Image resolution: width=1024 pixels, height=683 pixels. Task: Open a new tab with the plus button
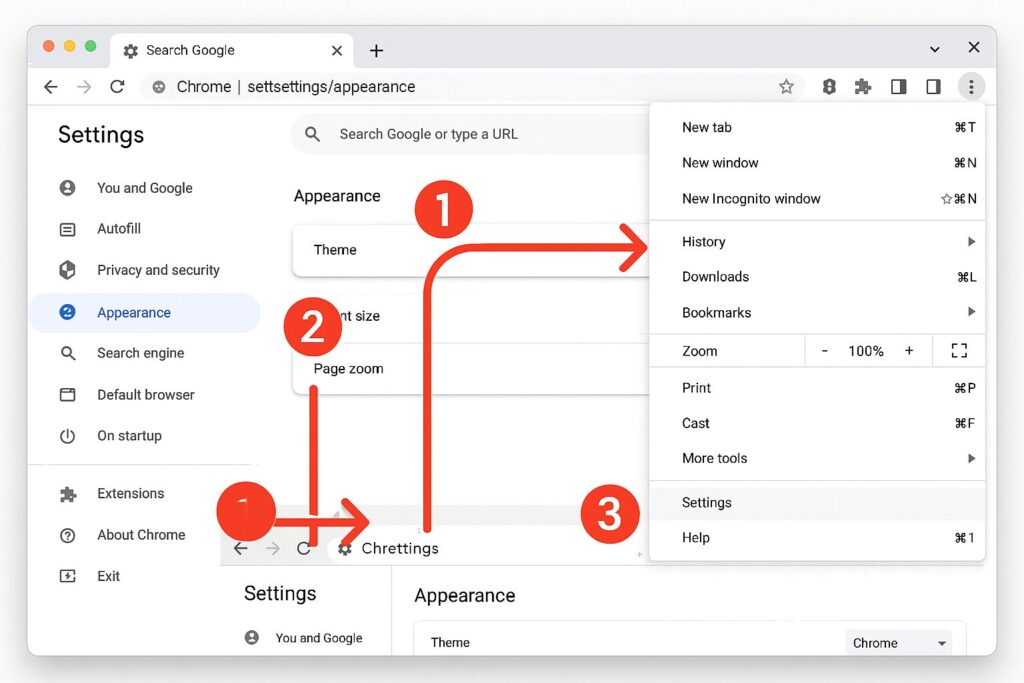(x=376, y=50)
